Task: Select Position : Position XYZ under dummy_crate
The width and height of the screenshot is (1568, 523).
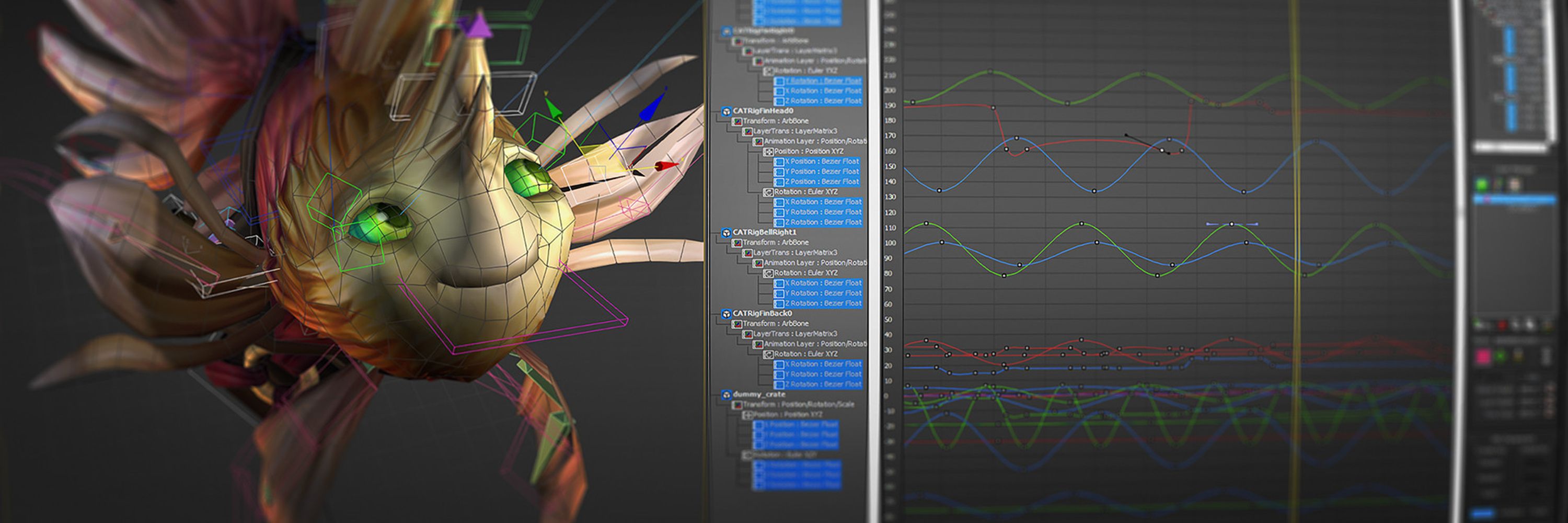Action: point(788,415)
